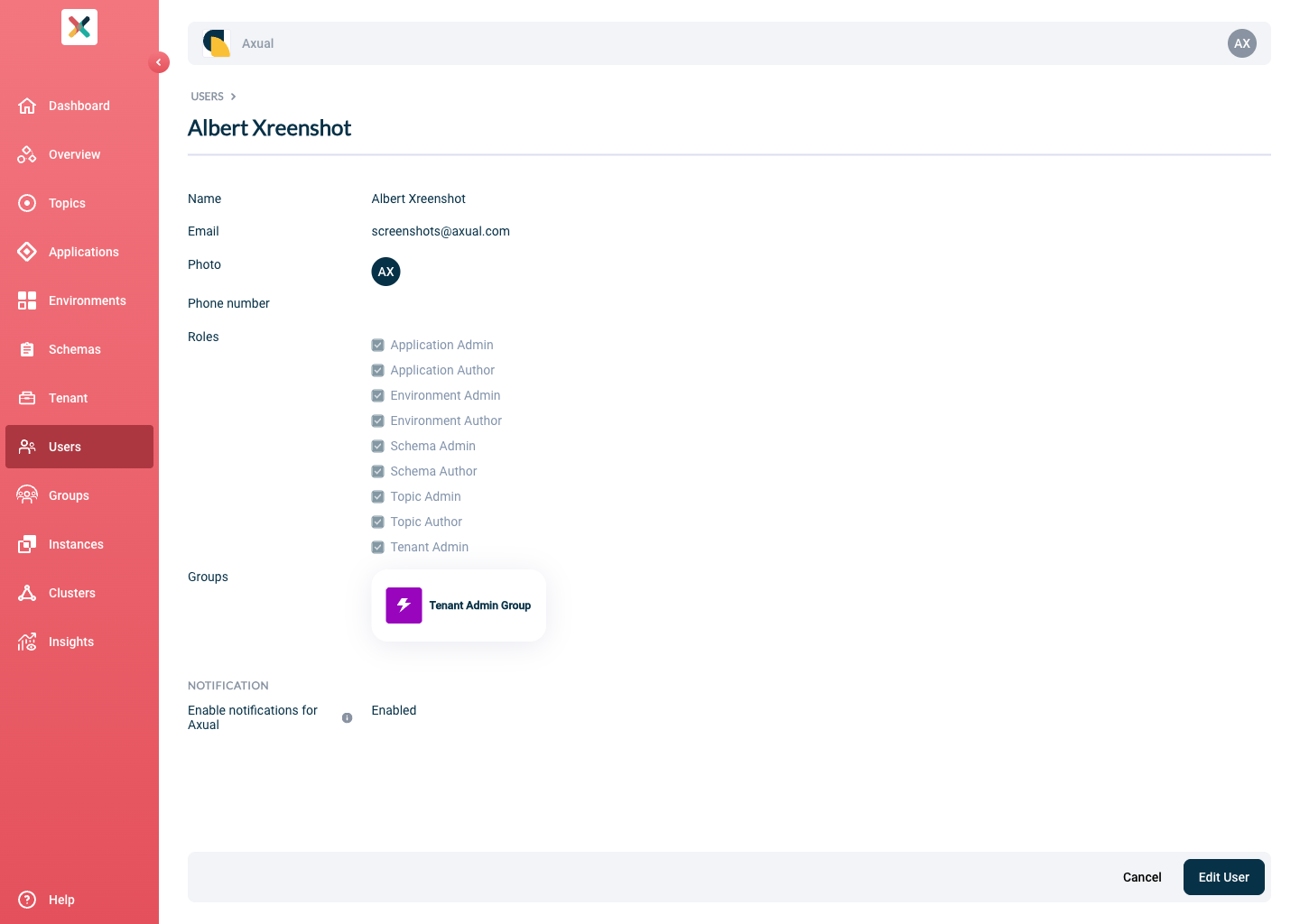The width and height of the screenshot is (1300, 924).
Task: Toggle the Topic Author checkbox
Action: coord(377,522)
